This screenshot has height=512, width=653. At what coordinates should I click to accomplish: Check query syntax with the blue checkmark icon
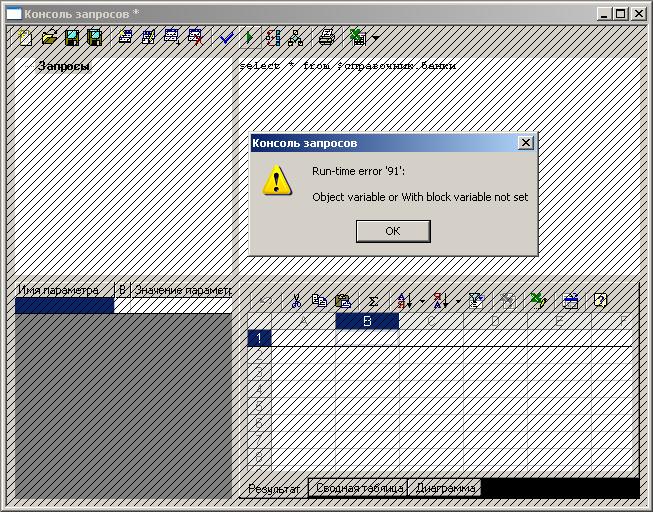[226, 38]
